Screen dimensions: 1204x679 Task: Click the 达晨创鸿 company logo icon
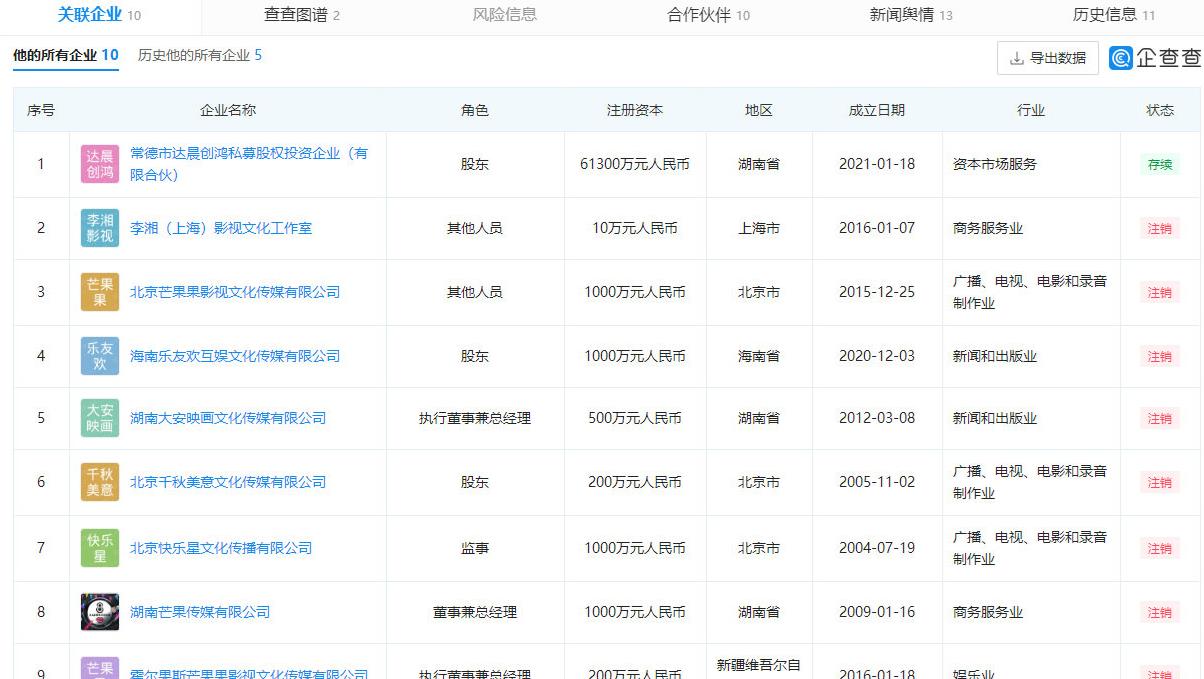point(100,164)
